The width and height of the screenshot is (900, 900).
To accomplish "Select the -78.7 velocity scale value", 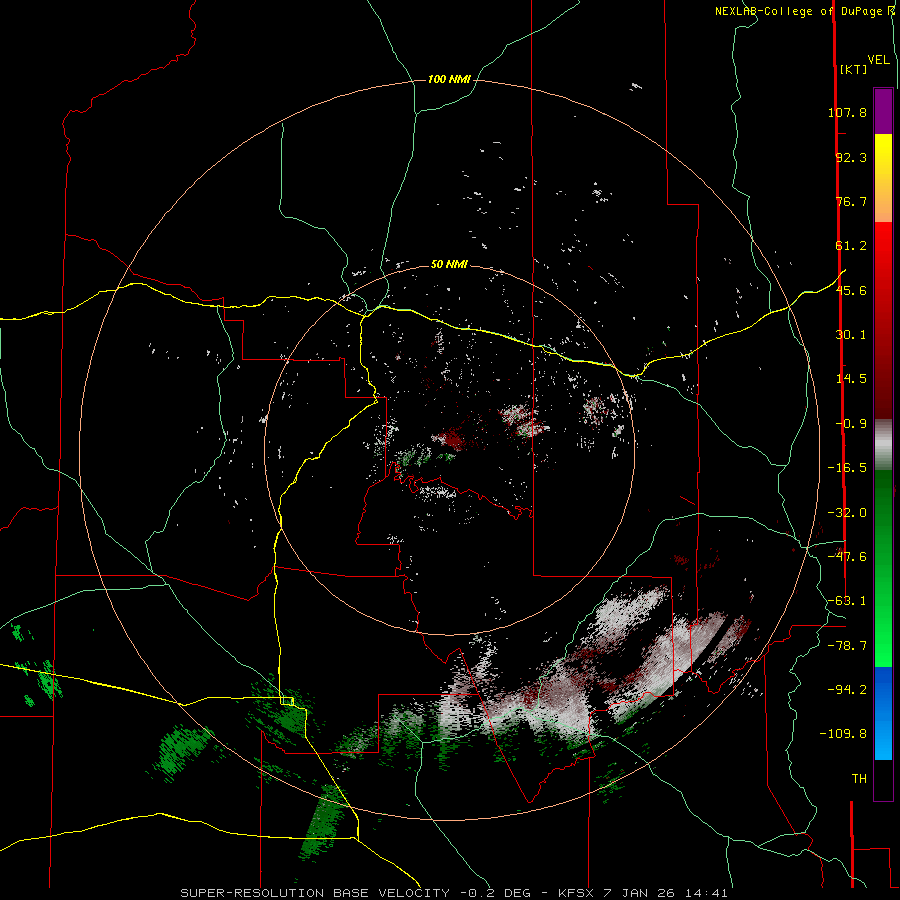I will click(x=847, y=646).
